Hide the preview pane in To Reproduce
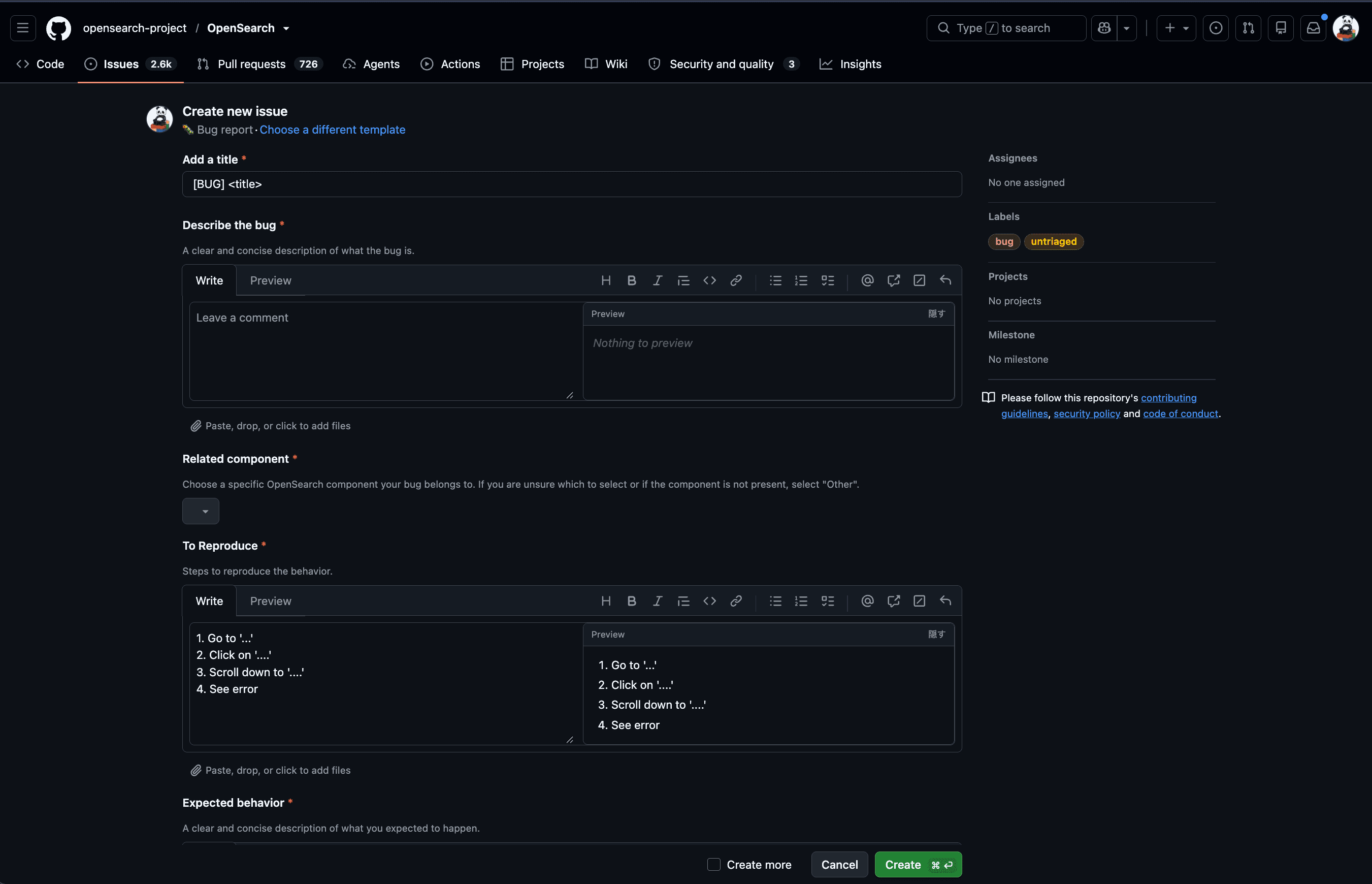Image resolution: width=1372 pixels, height=884 pixels. click(936, 635)
